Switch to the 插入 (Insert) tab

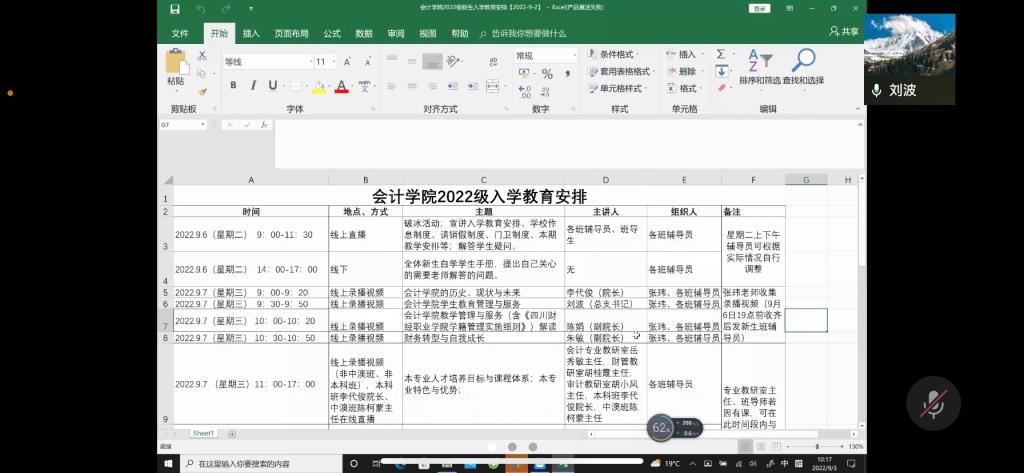[x=251, y=33]
